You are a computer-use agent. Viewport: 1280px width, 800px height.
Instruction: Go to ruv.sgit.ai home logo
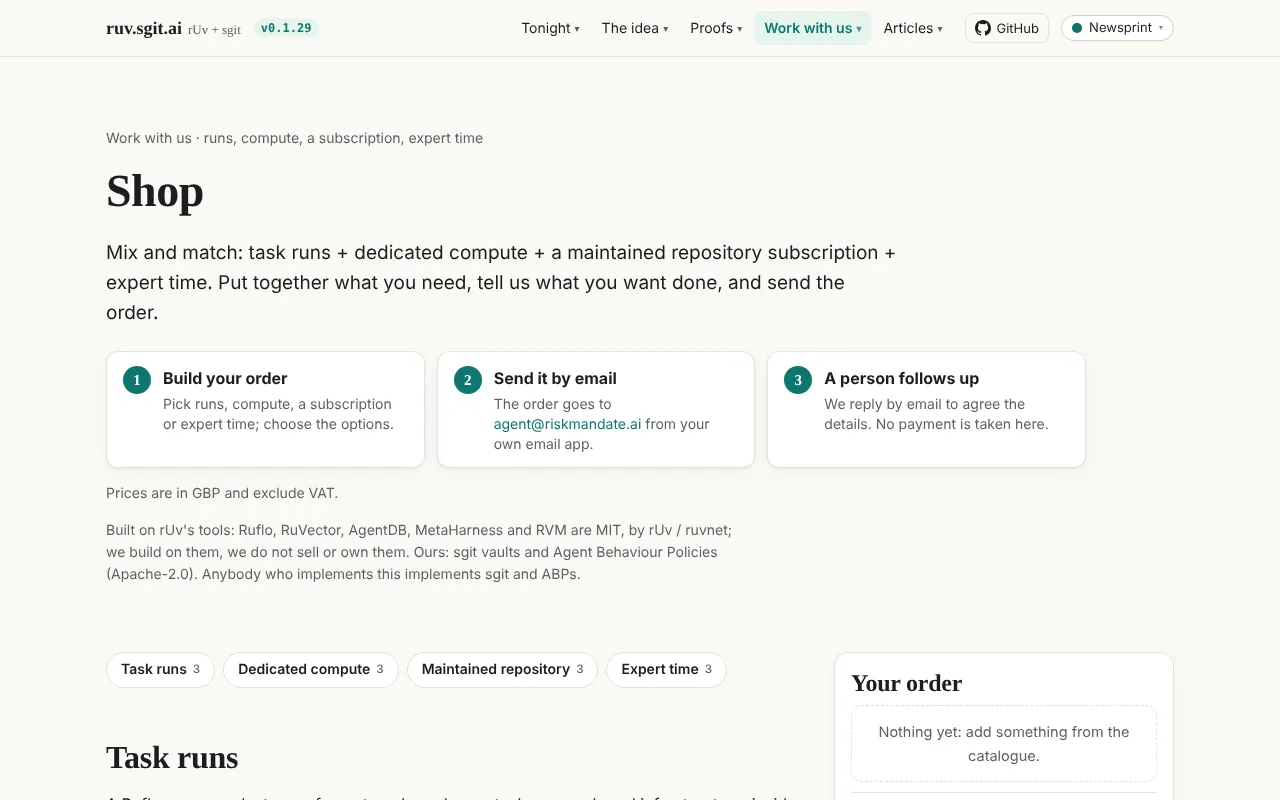tap(144, 28)
